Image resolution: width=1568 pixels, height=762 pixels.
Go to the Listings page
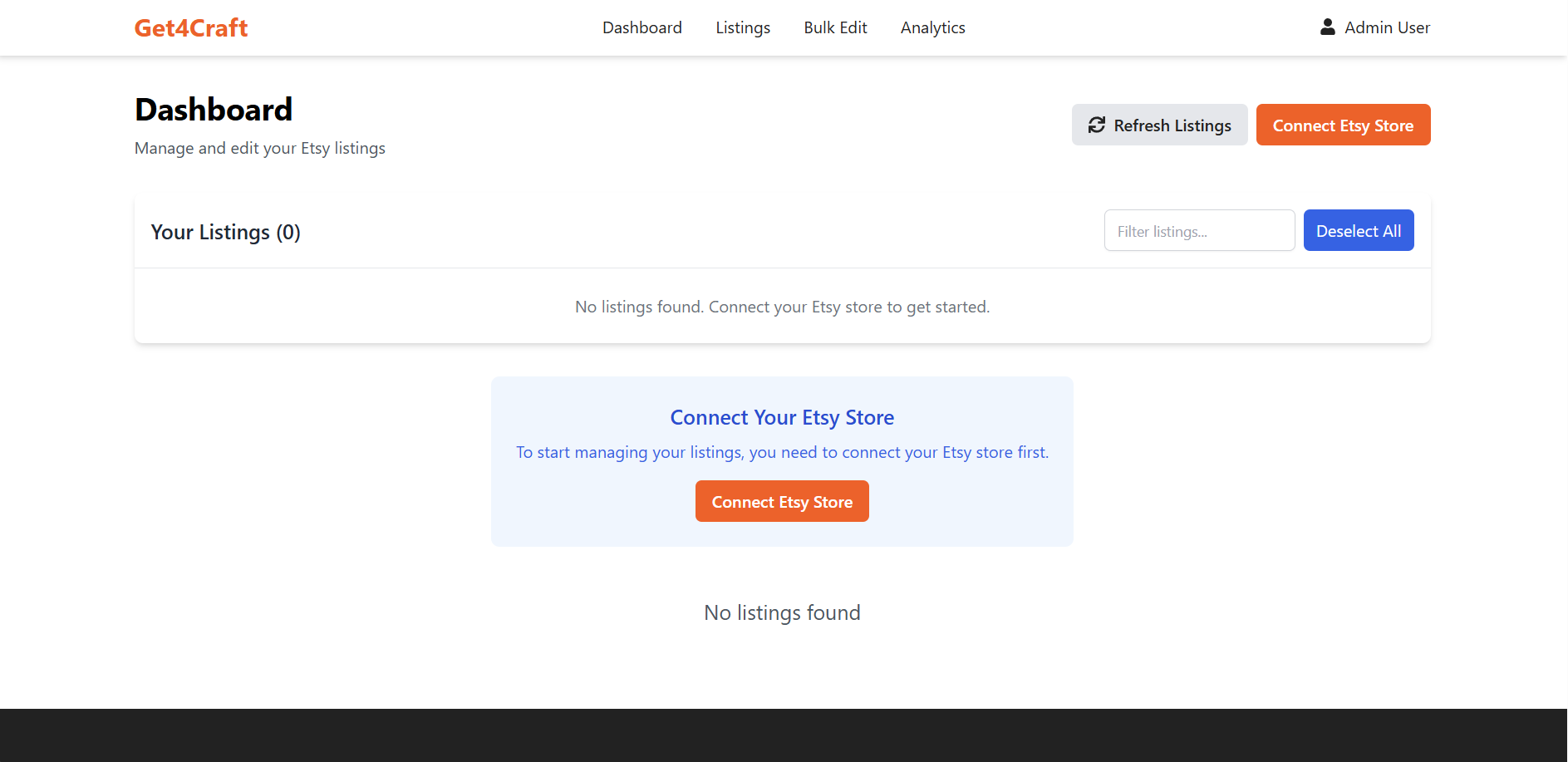click(x=743, y=27)
